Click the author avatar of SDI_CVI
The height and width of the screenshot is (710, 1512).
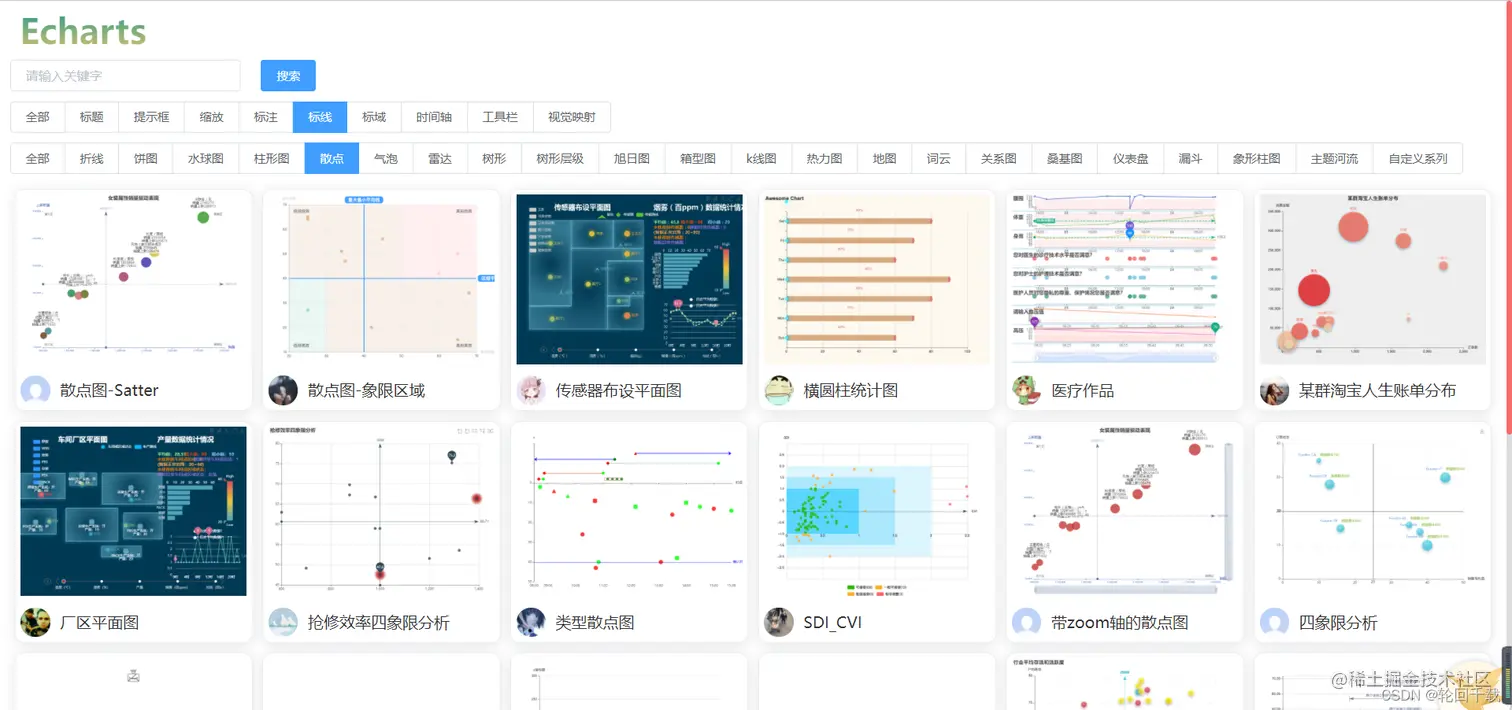point(778,622)
